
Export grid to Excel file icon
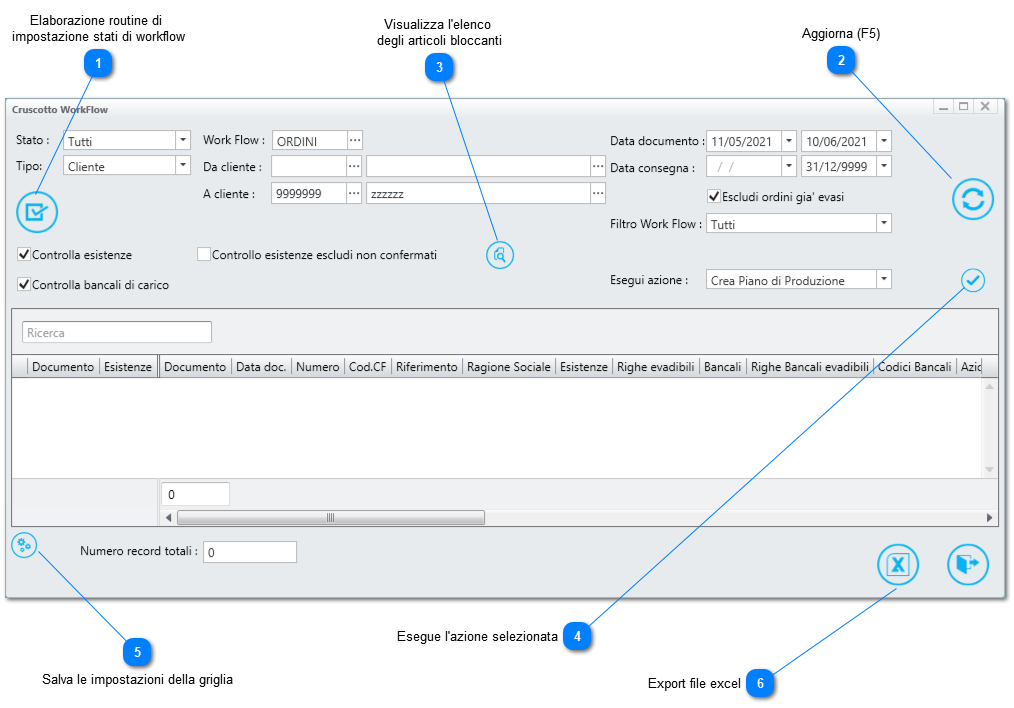[898, 564]
